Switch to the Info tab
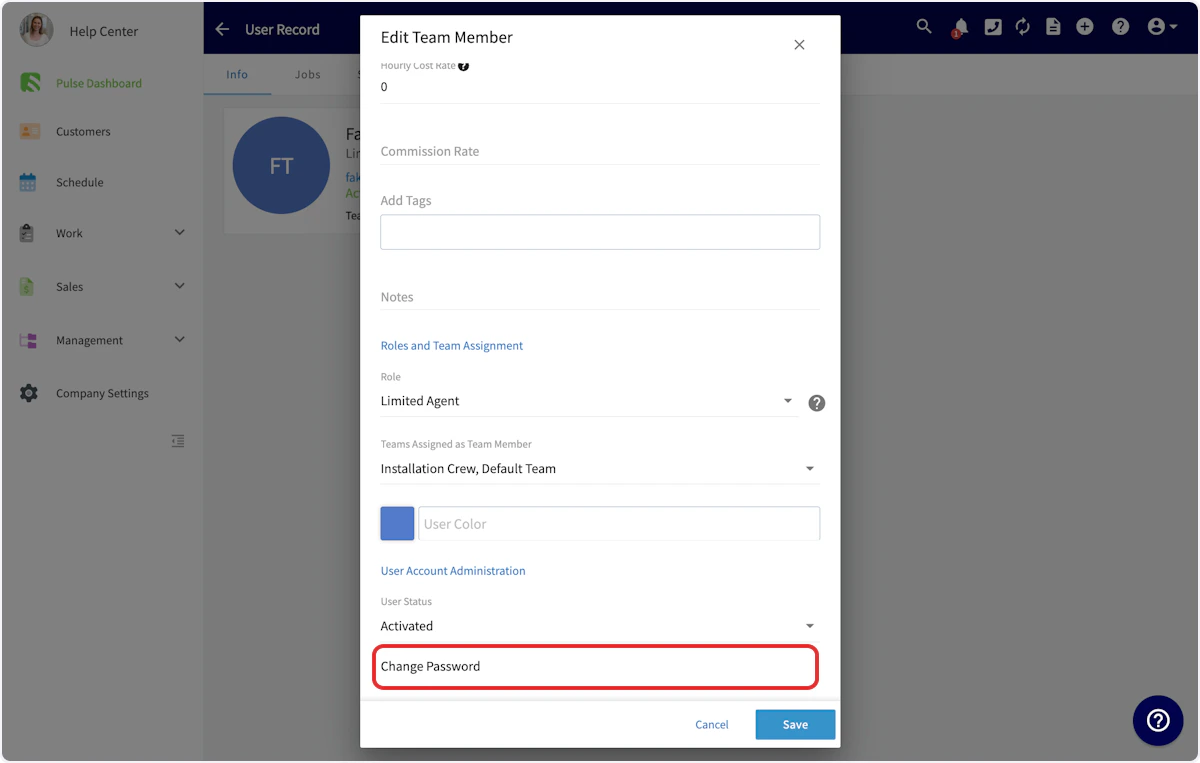 [237, 74]
